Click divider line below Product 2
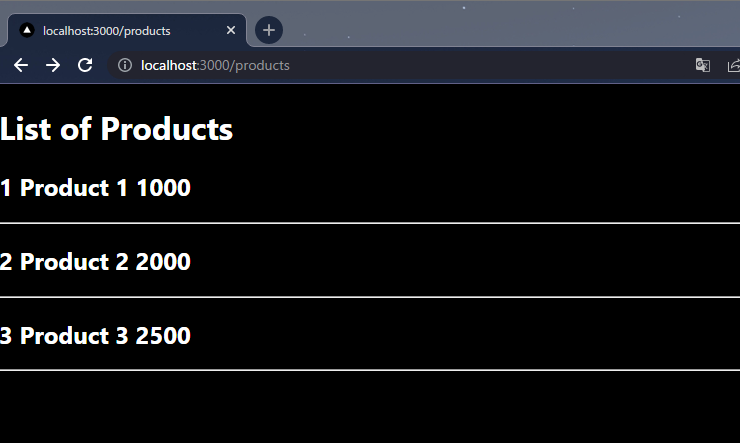This screenshot has height=443, width=740. pos(370,297)
